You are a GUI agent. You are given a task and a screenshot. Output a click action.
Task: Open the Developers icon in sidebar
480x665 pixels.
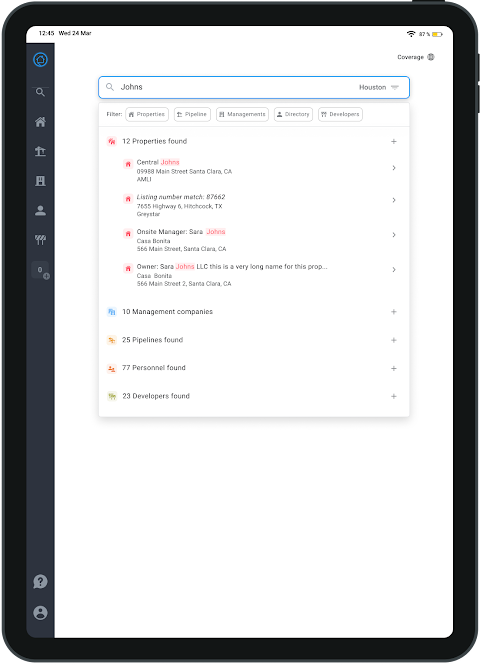tap(40, 240)
